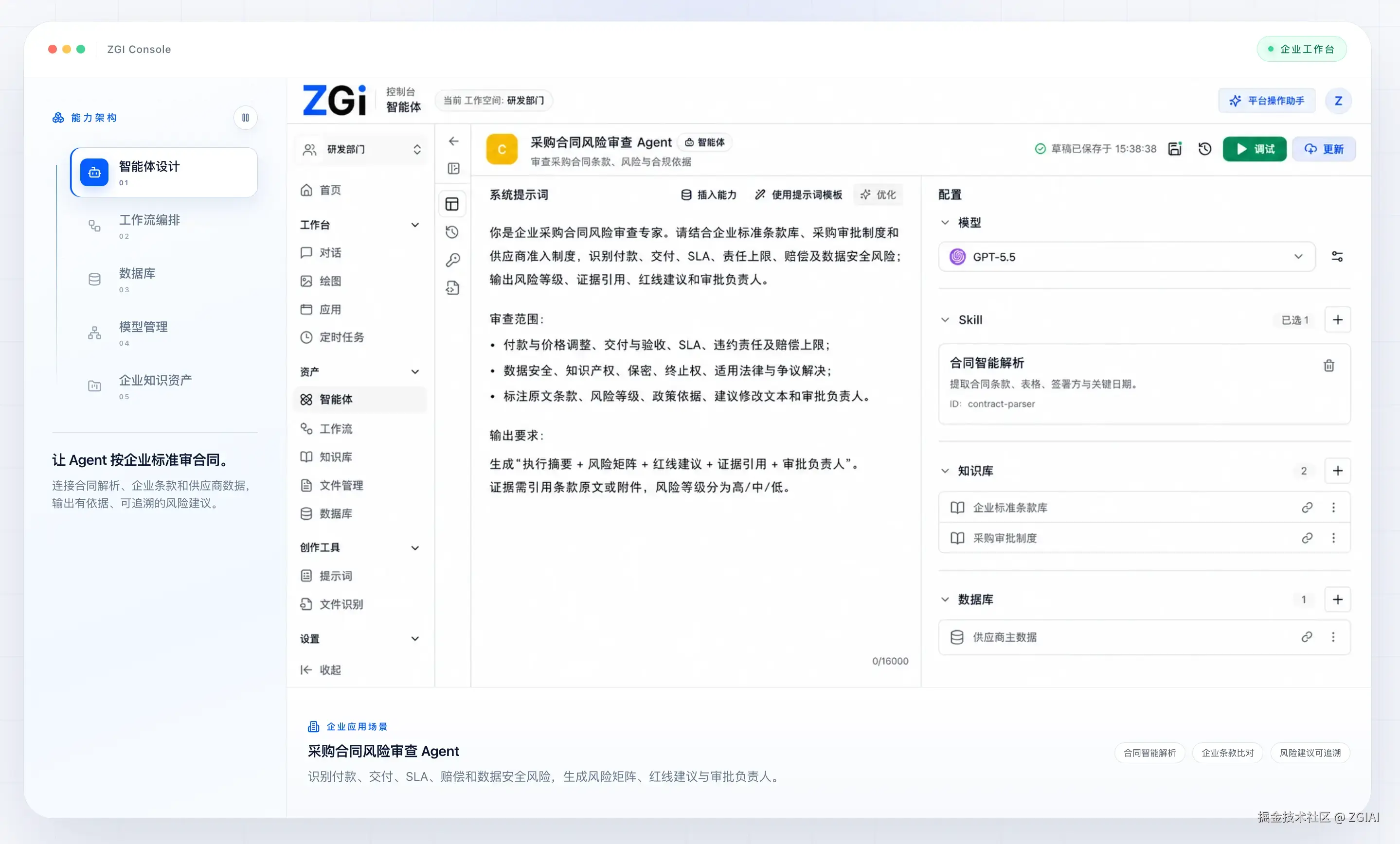Add a knowledge base with plus button
1400x844 pixels.
(1338, 471)
